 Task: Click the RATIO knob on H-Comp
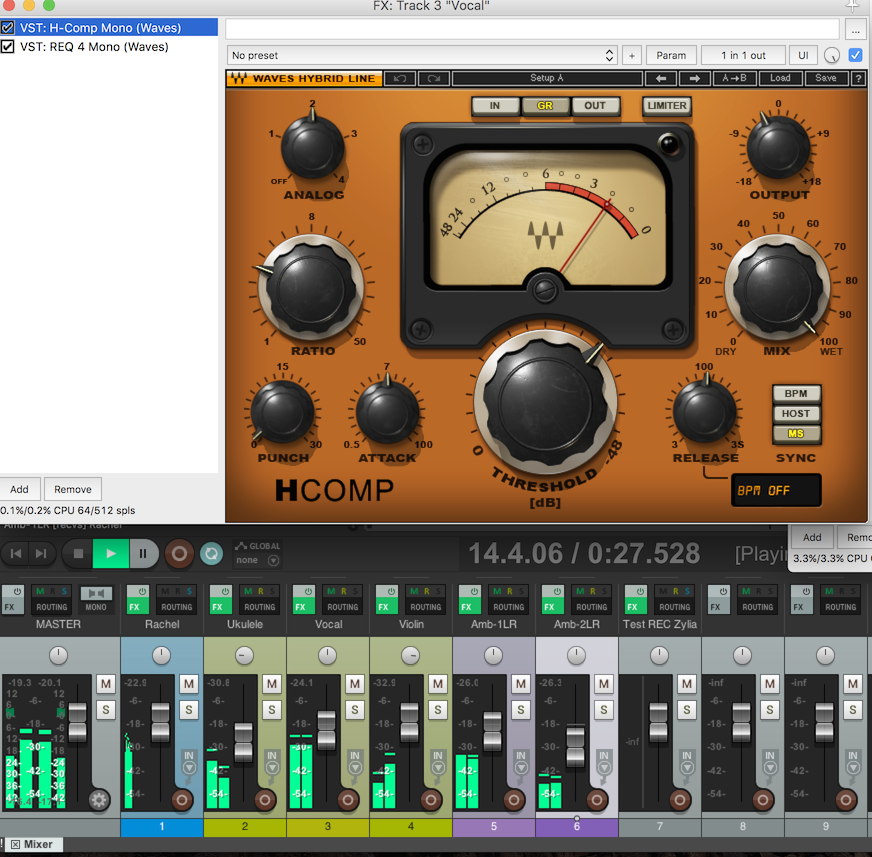point(311,288)
